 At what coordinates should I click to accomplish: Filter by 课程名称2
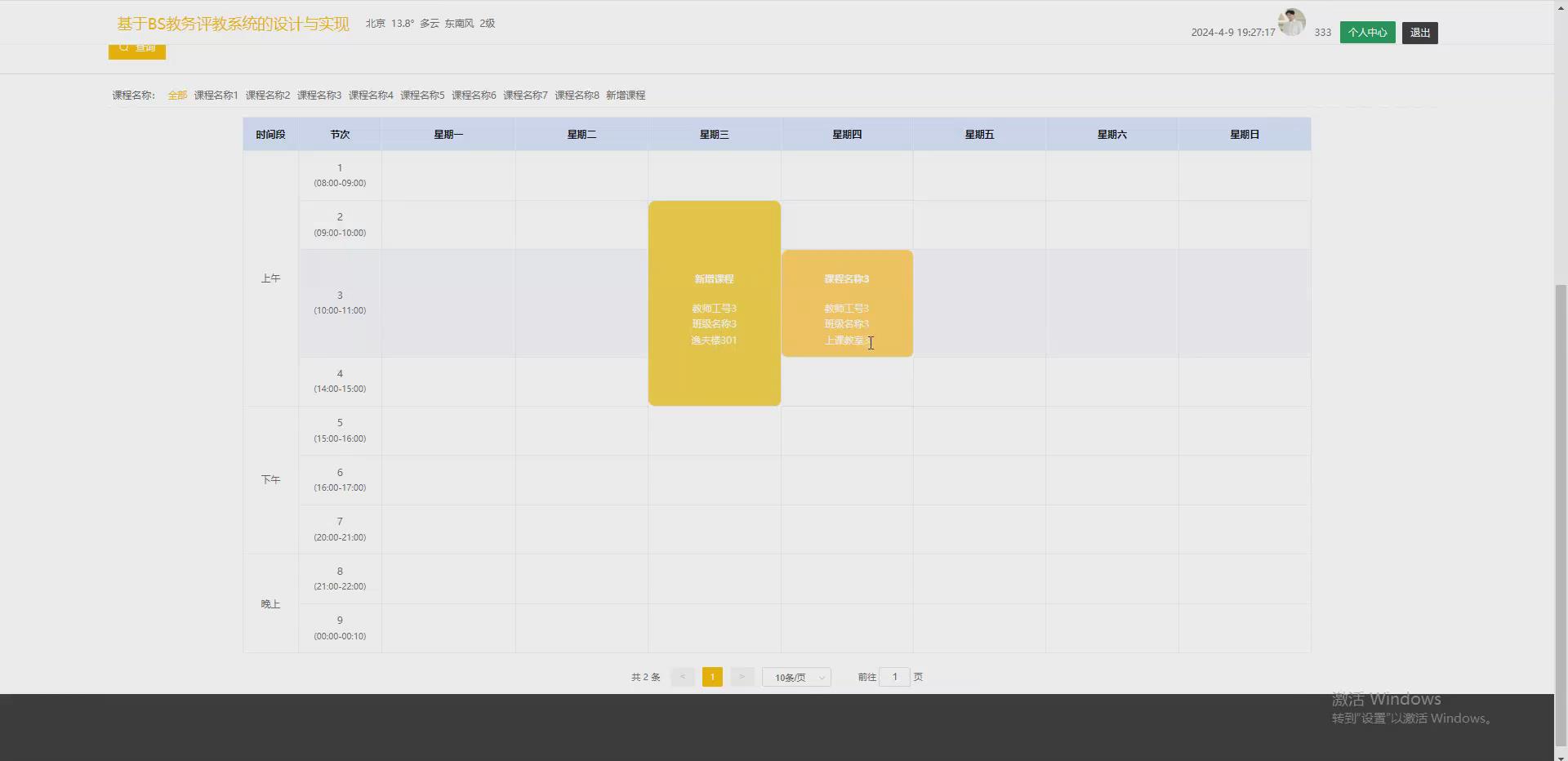coord(268,96)
